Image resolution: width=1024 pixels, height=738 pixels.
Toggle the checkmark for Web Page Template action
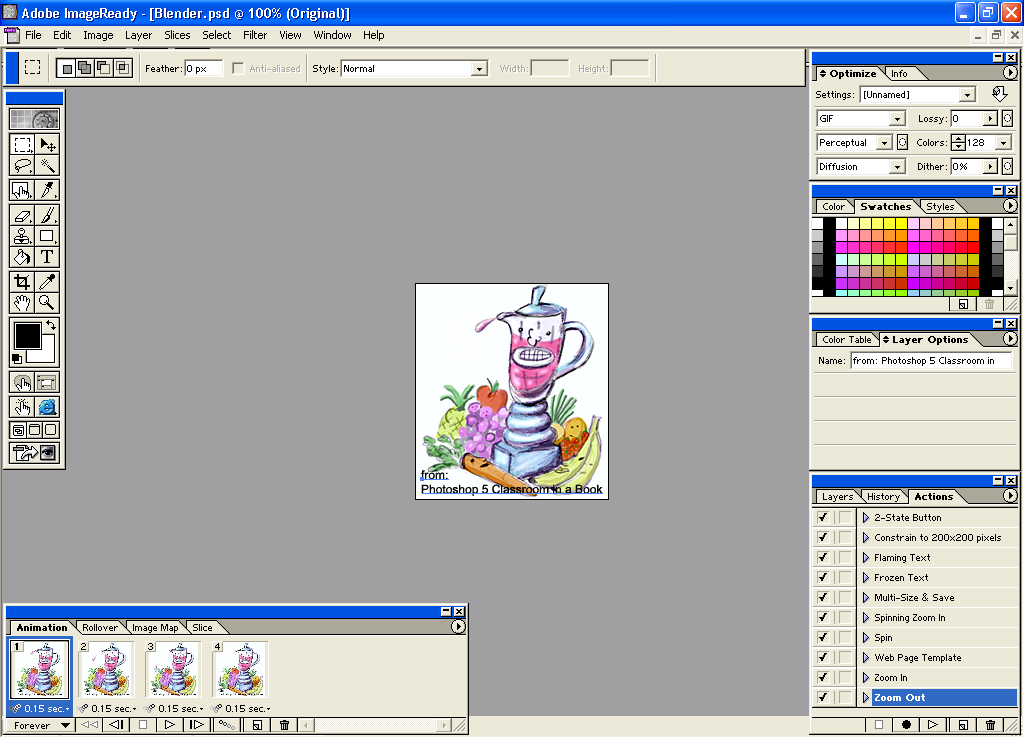click(823, 658)
